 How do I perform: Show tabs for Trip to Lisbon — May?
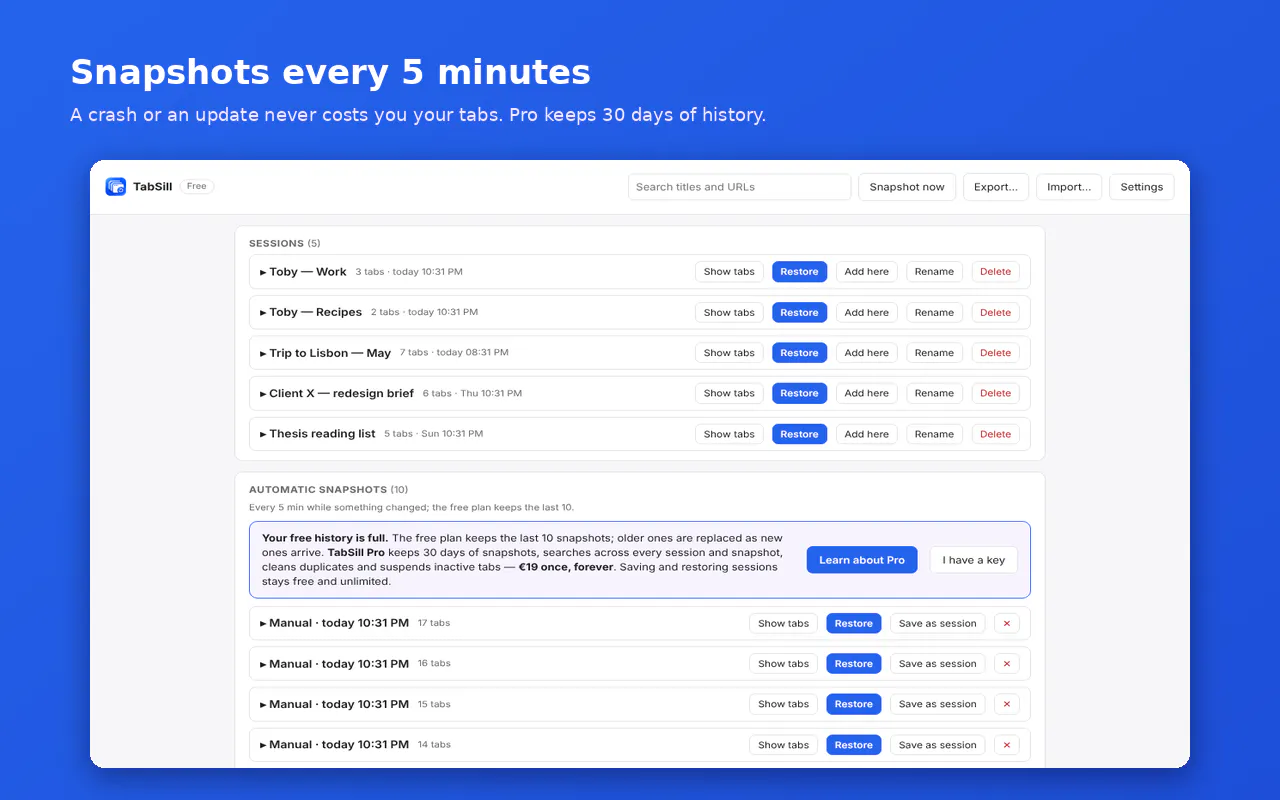tap(729, 353)
